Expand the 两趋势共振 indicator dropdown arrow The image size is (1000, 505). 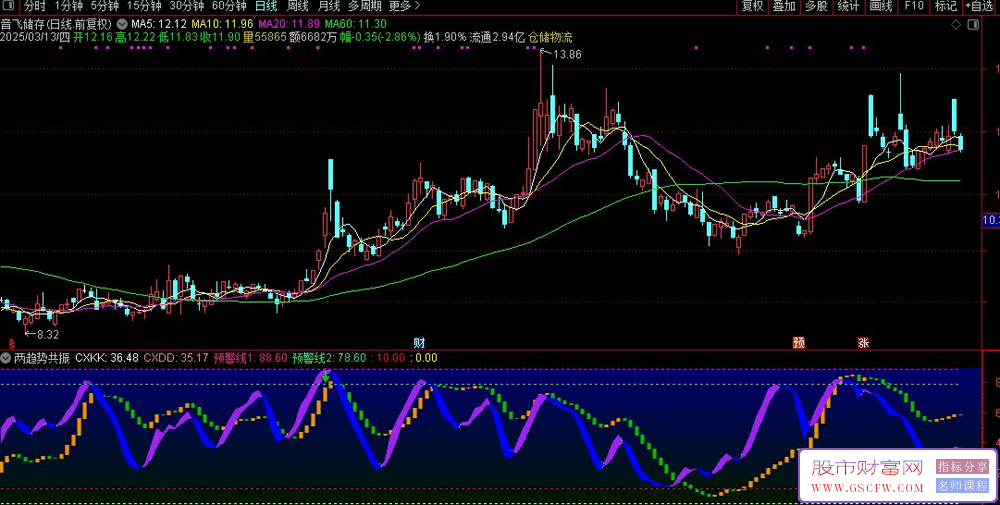tap(7, 357)
